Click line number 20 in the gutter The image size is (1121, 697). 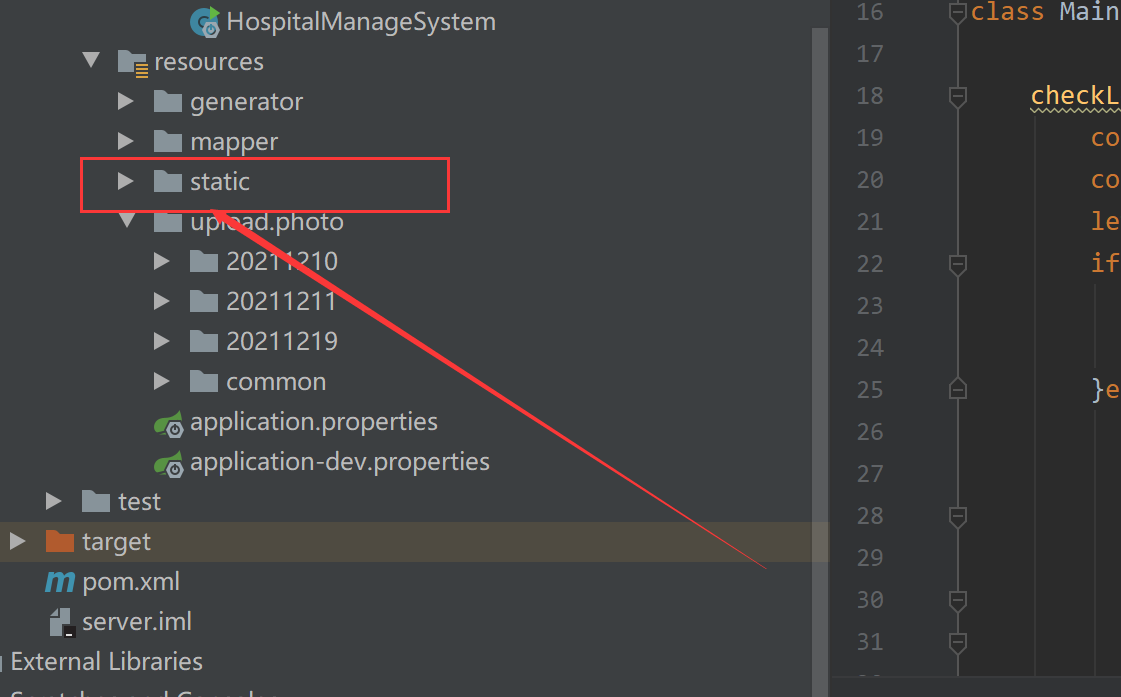(x=870, y=179)
